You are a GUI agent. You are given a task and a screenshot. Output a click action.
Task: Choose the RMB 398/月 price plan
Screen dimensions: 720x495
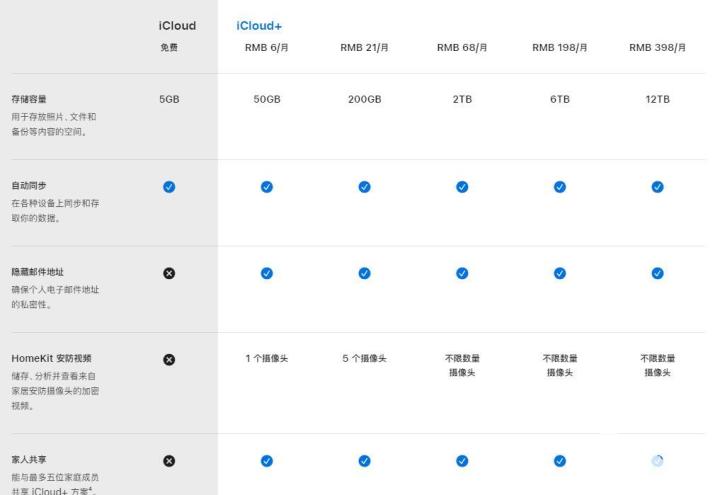(x=657, y=48)
